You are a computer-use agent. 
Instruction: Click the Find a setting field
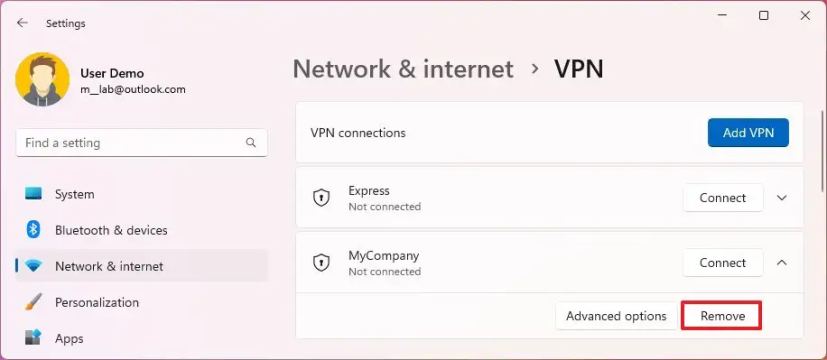141,143
